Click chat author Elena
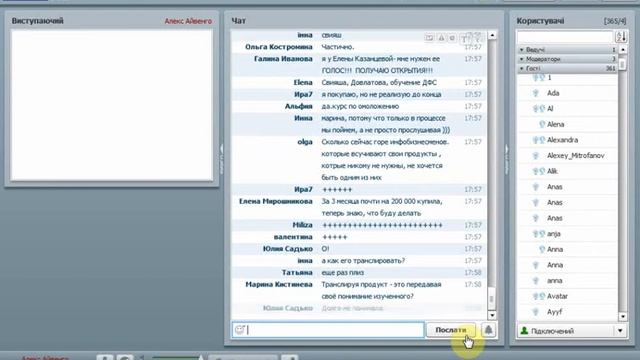The image size is (640, 360). [303, 82]
